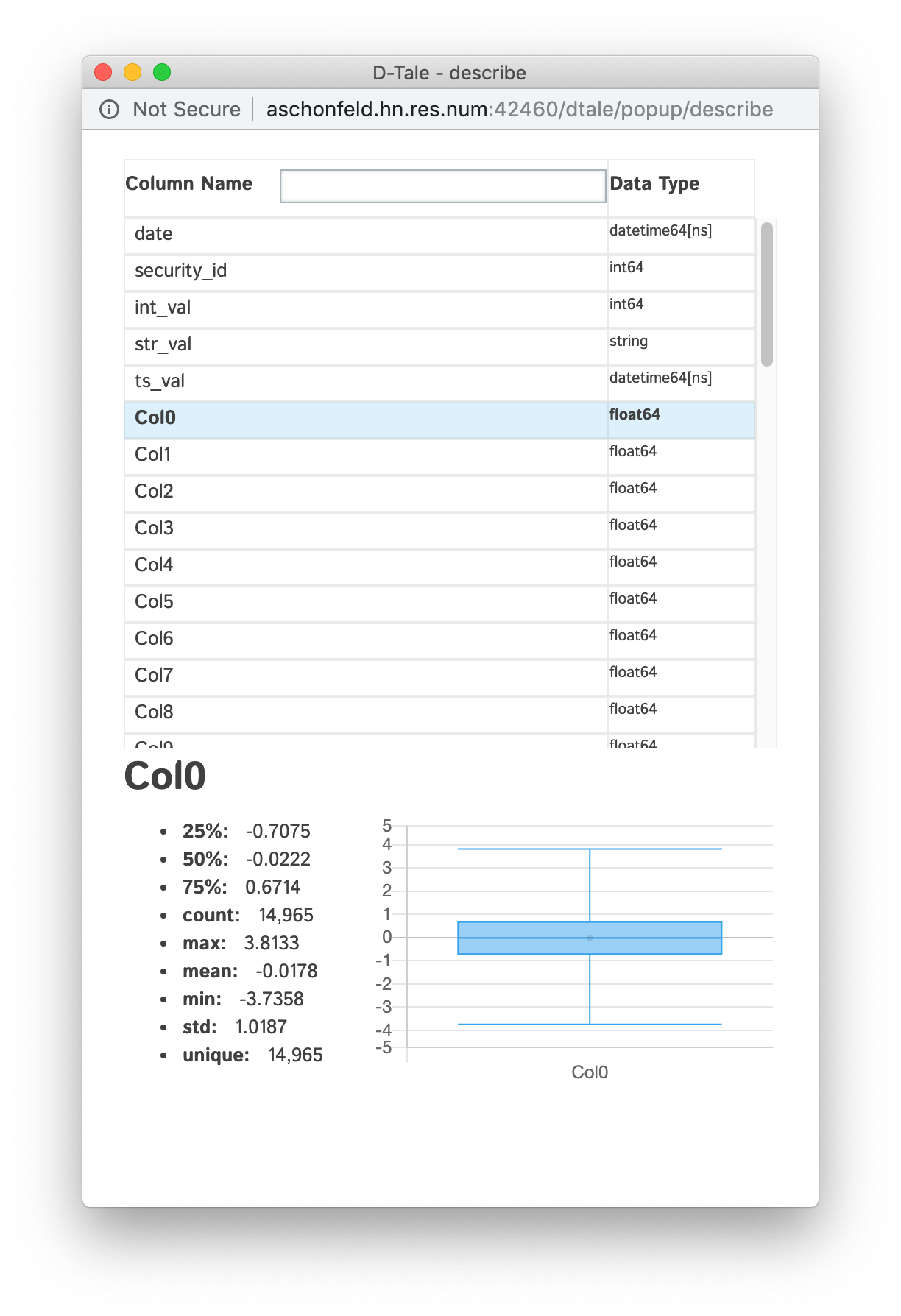
Task: Choose the Col2 column row
Action: click(x=365, y=492)
